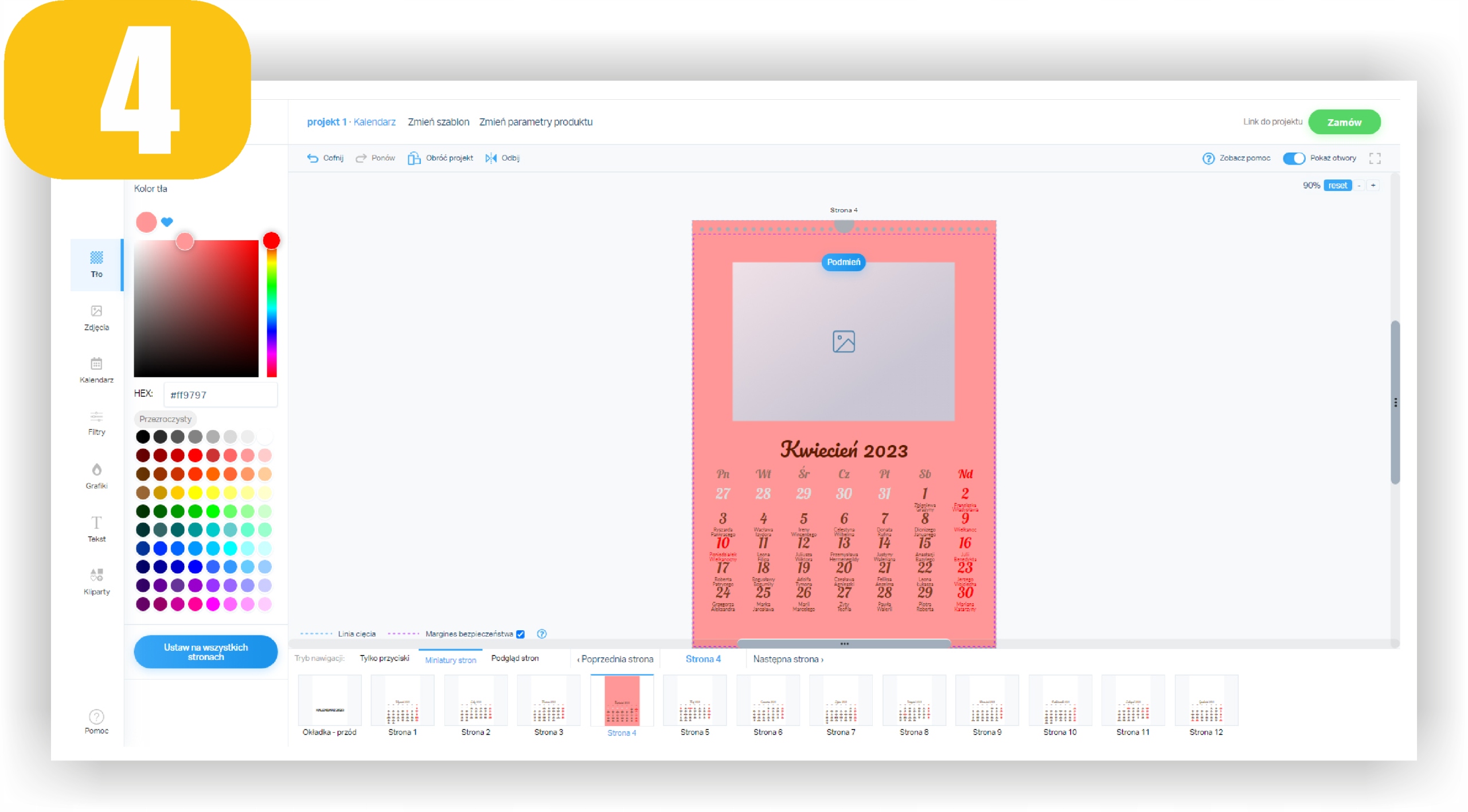This screenshot has height=812, width=1468.
Task: Click the green Zamów button
Action: tap(1344, 122)
